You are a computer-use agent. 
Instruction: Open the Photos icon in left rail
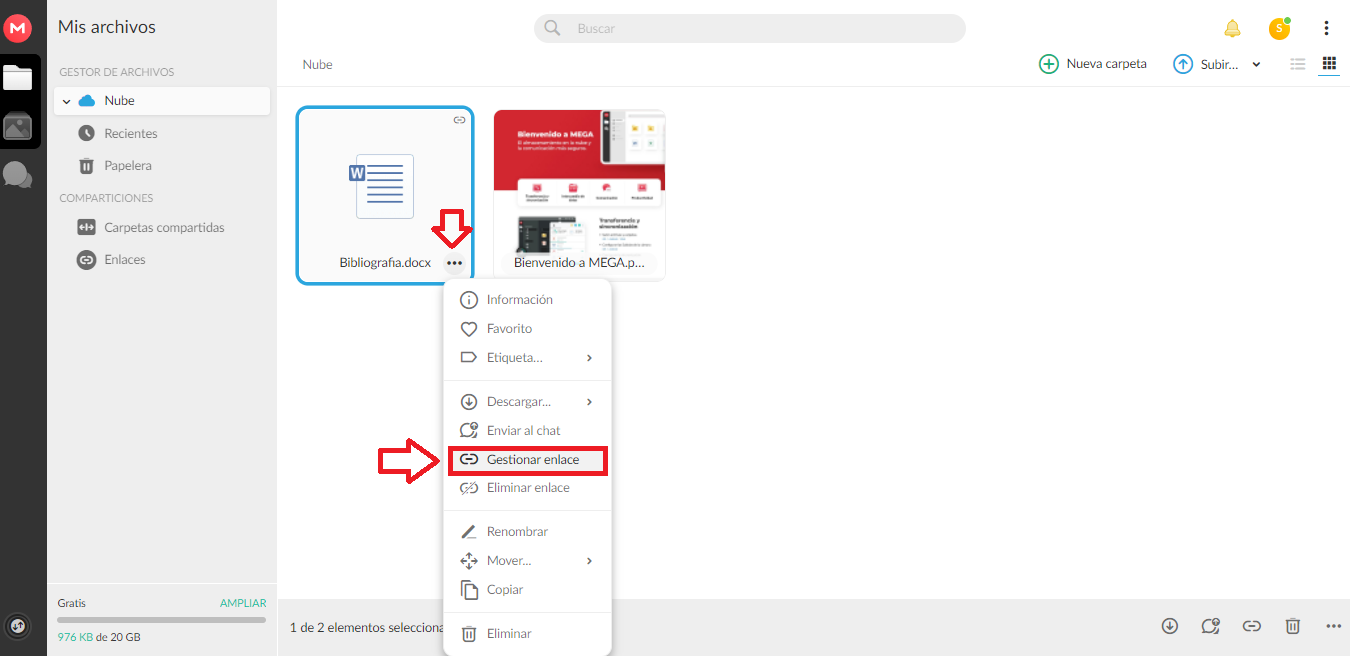(x=18, y=126)
